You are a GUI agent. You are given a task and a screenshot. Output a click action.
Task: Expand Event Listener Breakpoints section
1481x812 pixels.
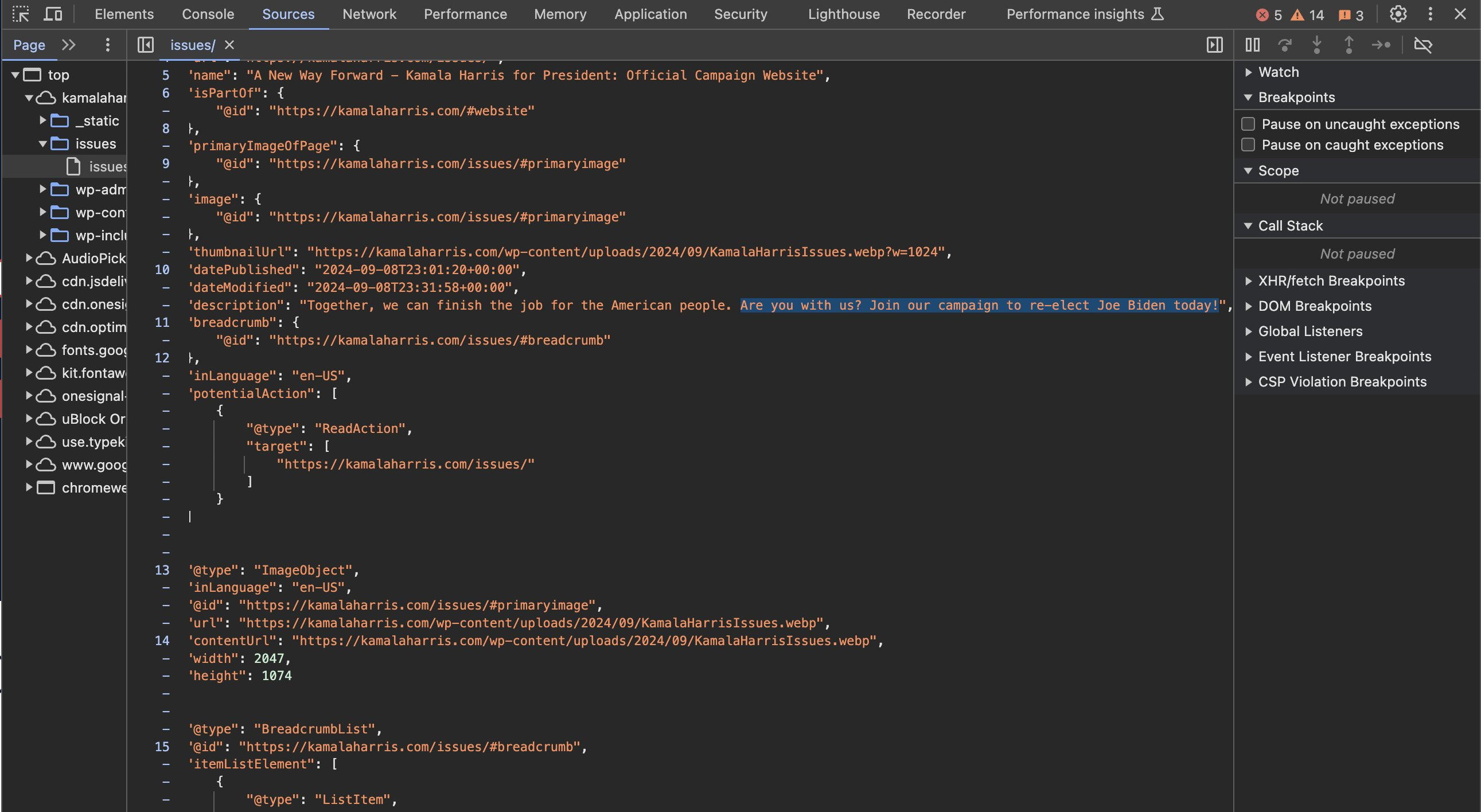[x=1248, y=357]
